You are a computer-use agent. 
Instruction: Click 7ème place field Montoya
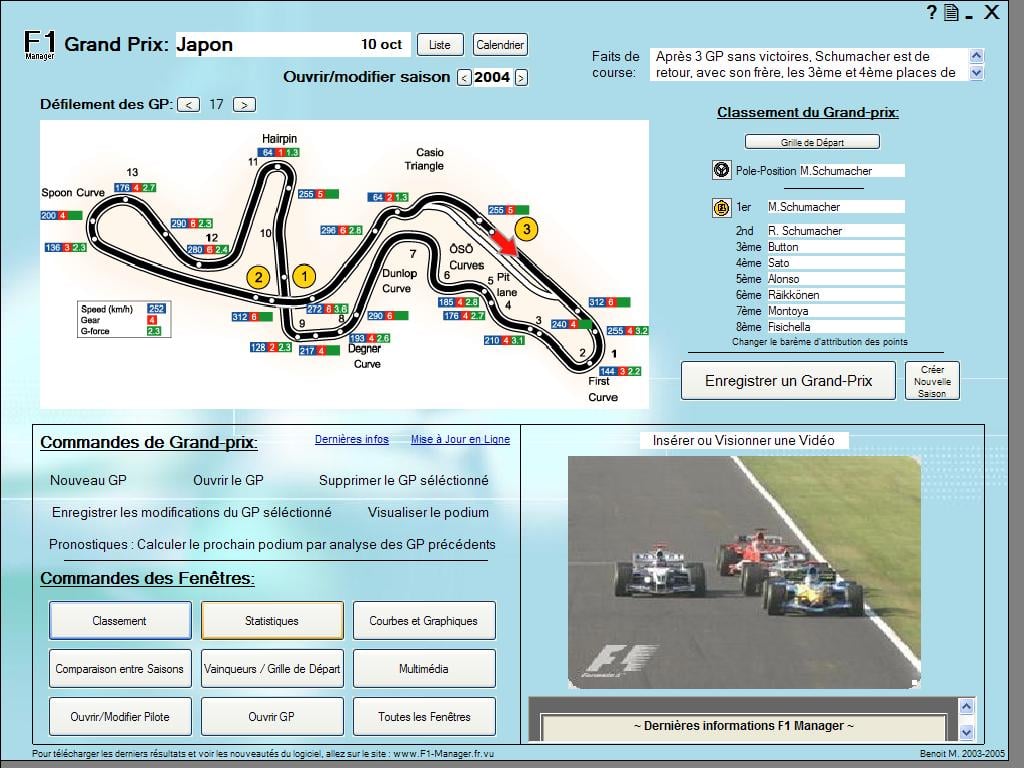(x=835, y=311)
